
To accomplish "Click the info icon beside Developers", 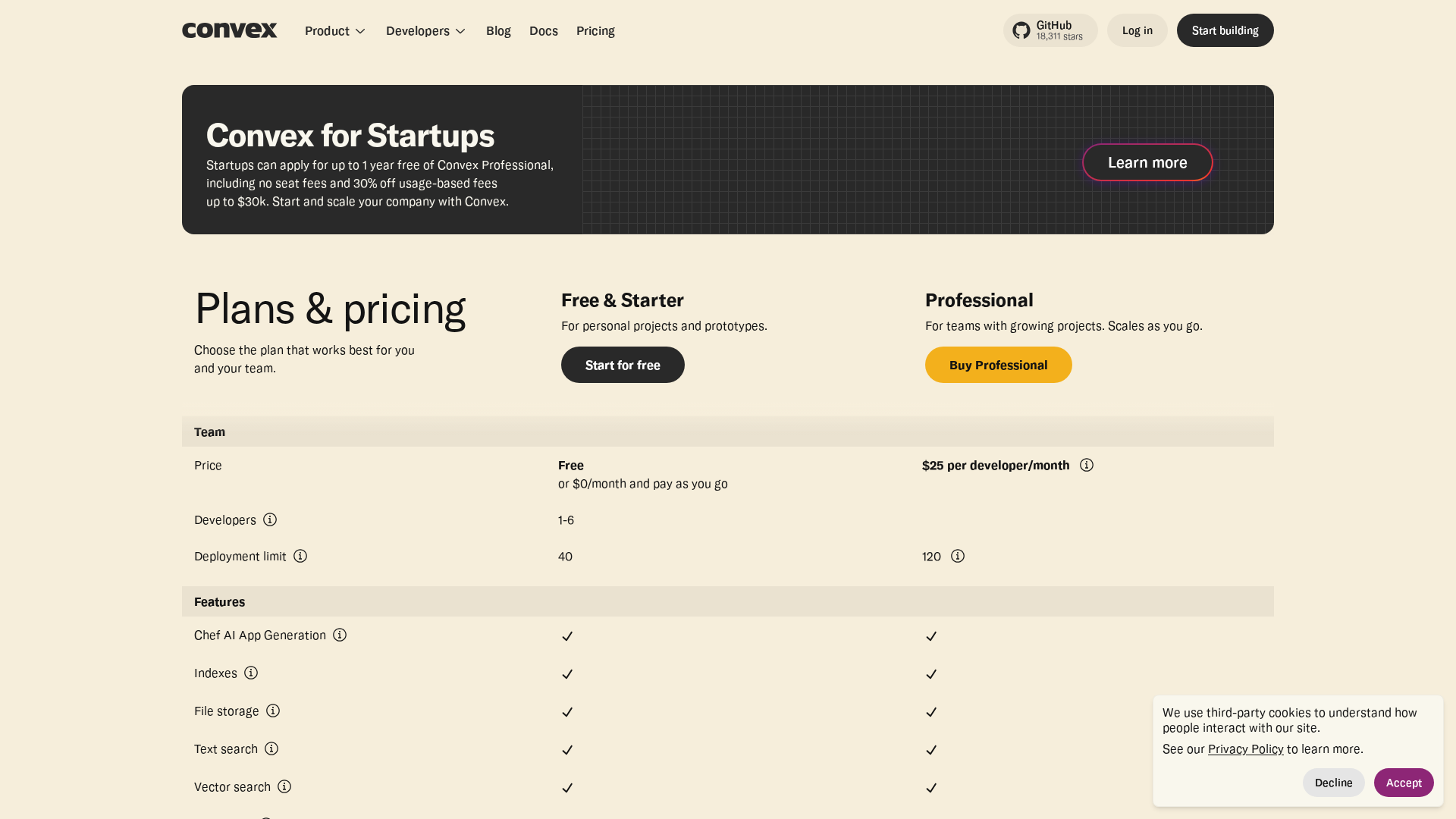I will point(271,519).
